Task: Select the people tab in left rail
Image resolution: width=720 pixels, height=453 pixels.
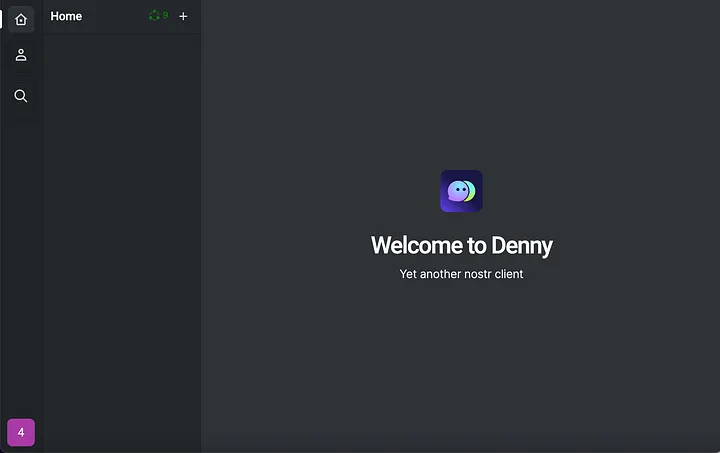Action: (x=21, y=56)
